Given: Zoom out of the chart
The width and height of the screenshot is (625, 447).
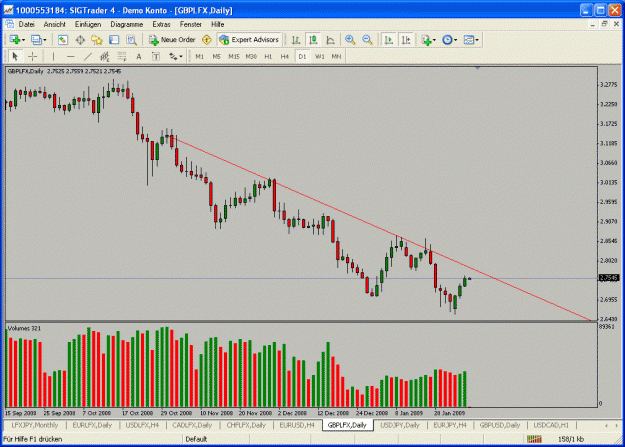Looking at the screenshot, I should tap(367, 40).
